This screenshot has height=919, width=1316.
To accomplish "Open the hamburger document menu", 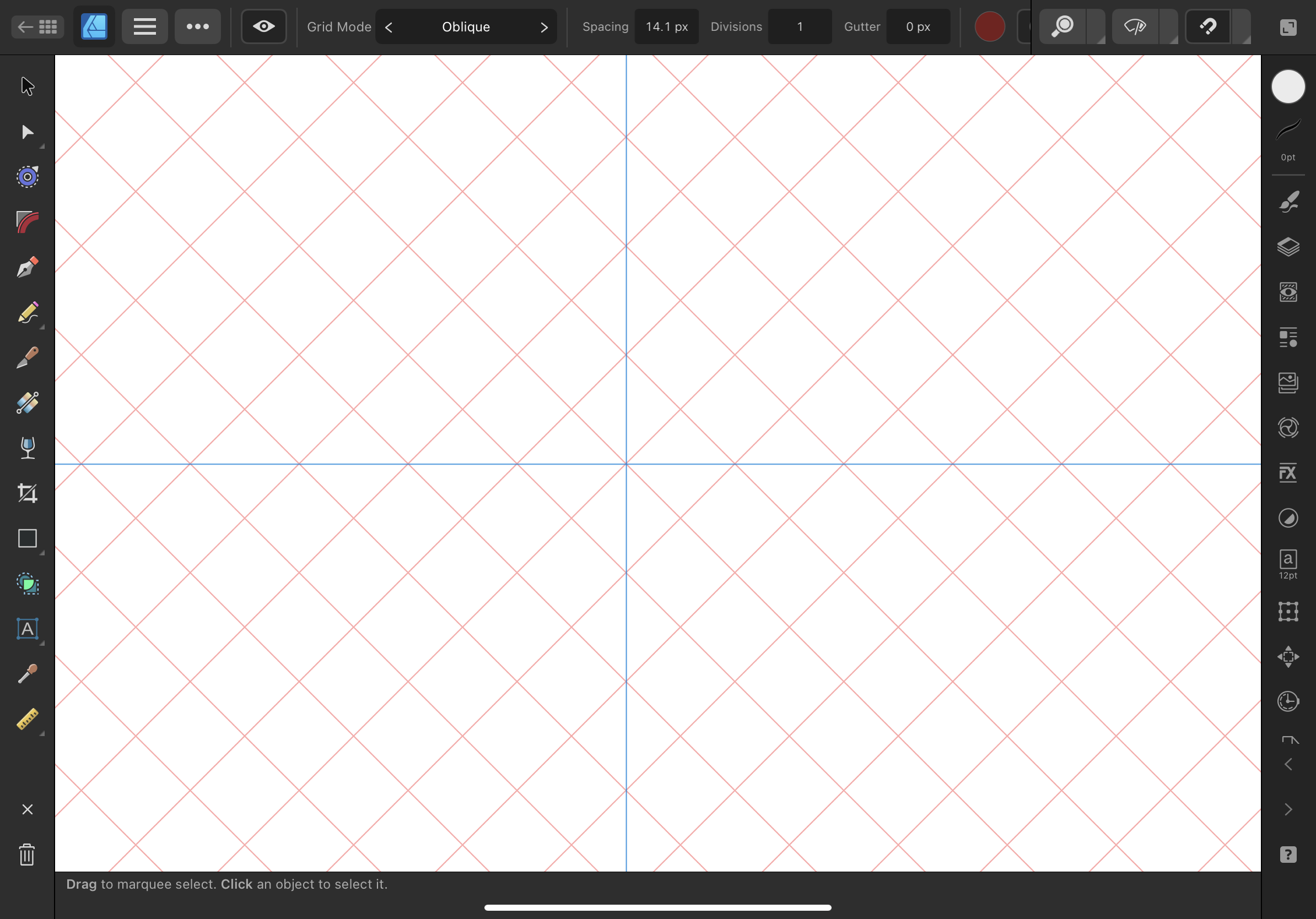I will (144, 26).
